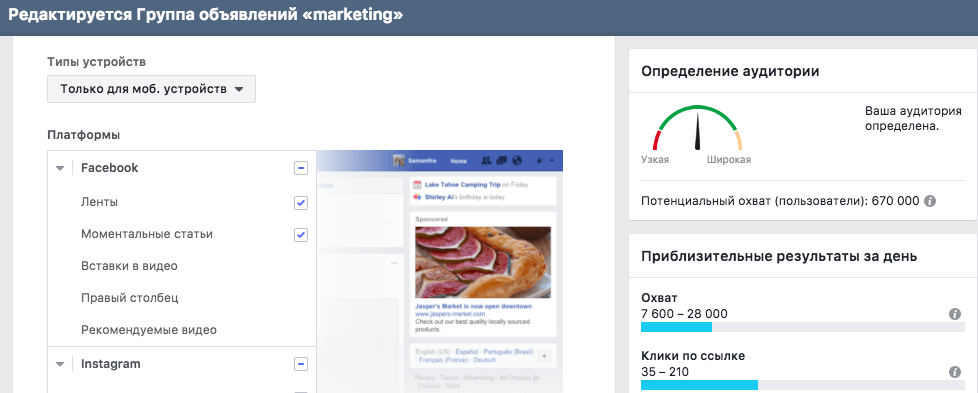Show info for Клики по ссылке
Viewport: 978px width, 393px height.
(954, 372)
